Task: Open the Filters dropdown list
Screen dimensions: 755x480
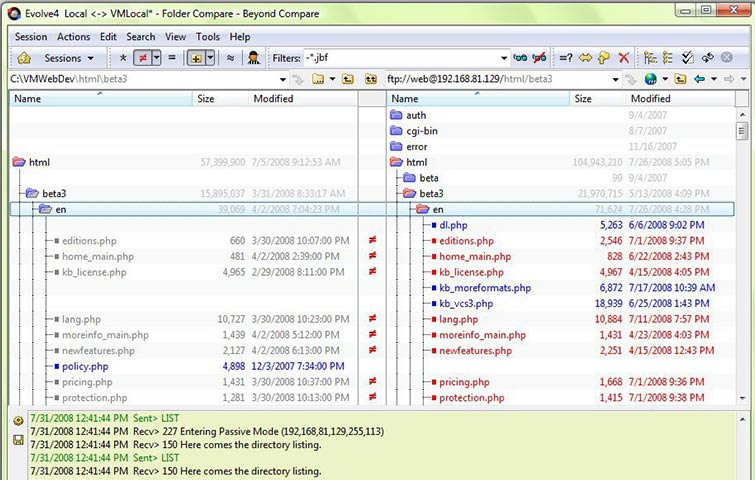Action: 504,58
